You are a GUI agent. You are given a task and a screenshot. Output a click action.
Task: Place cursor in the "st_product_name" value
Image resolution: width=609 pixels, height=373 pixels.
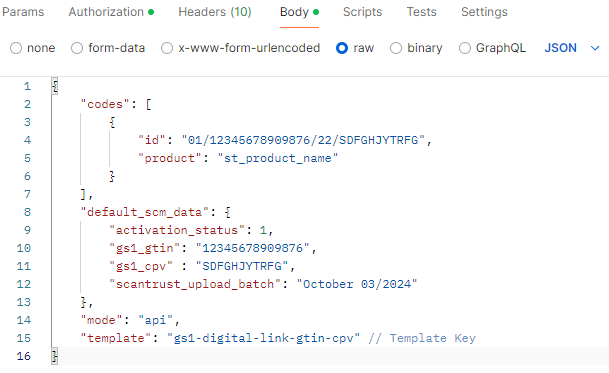coord(278,158)
